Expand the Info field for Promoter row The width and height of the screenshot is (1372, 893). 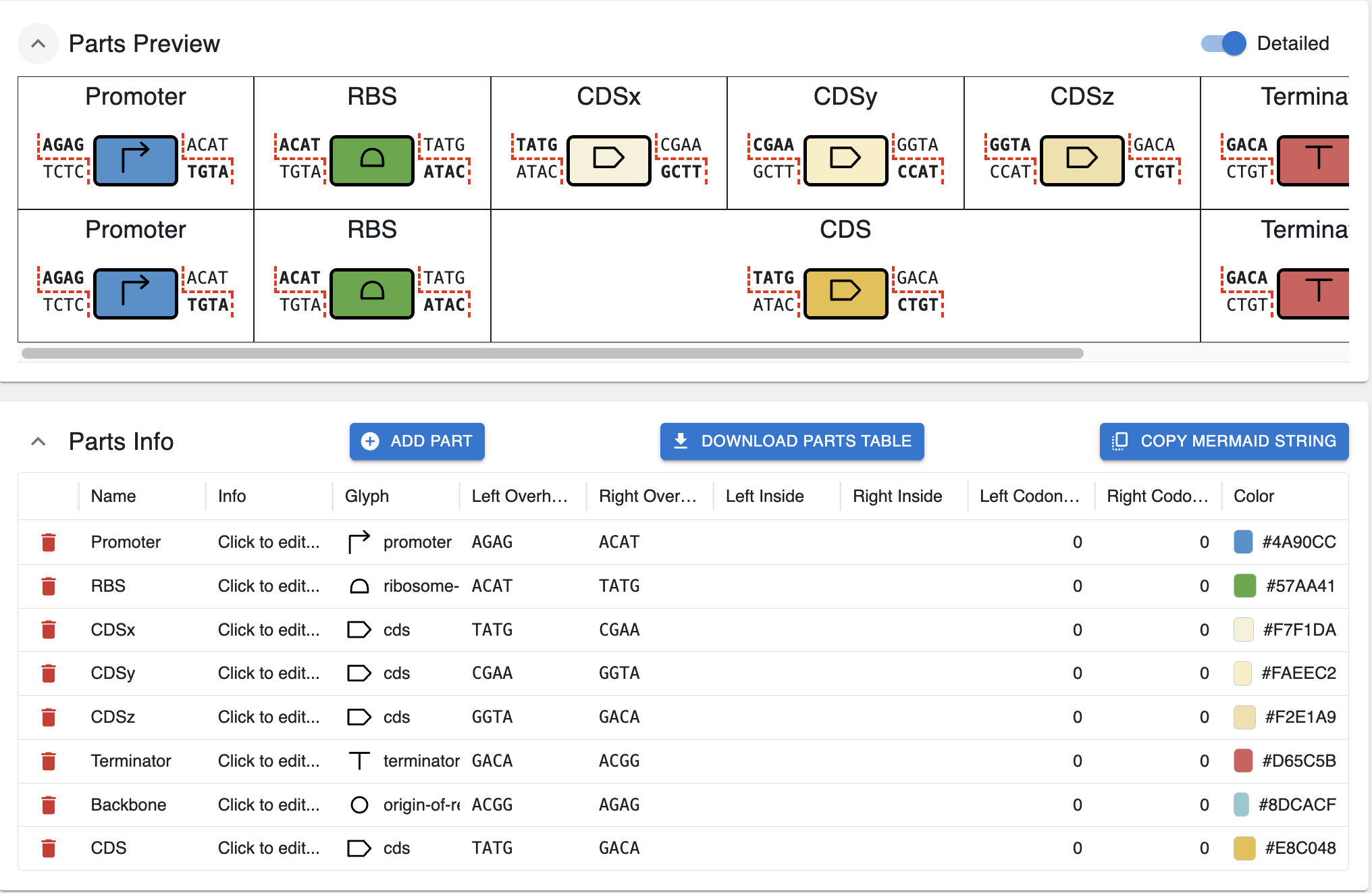pyautogui.click(x=269, y=542)
